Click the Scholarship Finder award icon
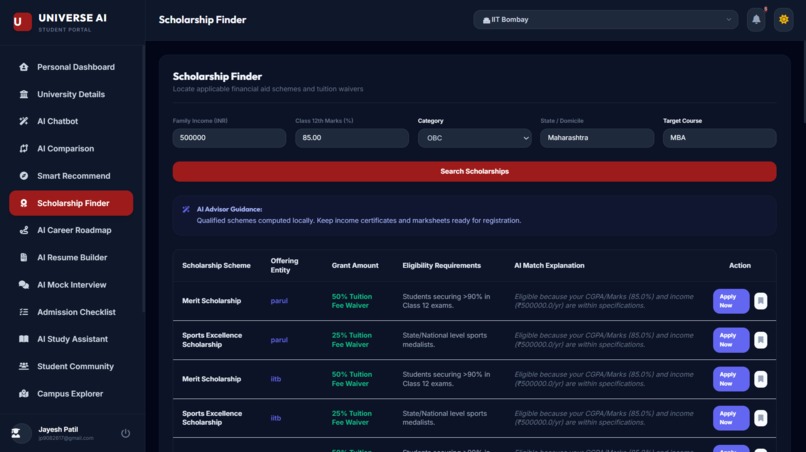Image resolution: width=806 pixels, height=452 pixels. 24,203
